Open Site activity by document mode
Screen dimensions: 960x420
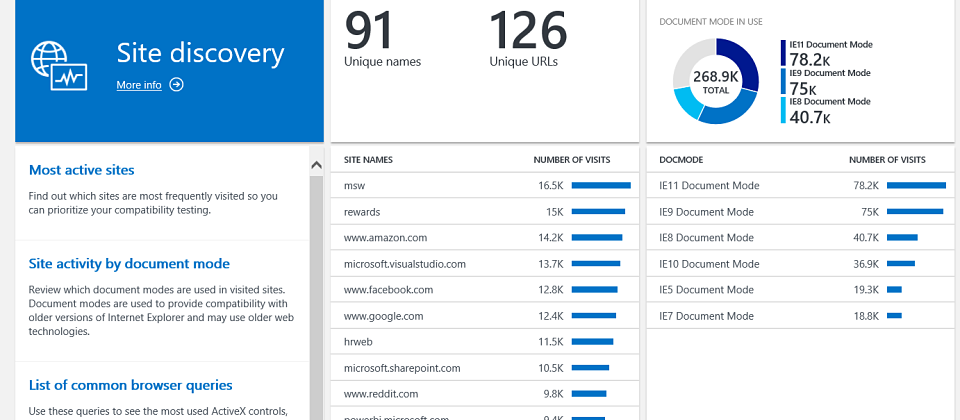[x=129, y=264]
